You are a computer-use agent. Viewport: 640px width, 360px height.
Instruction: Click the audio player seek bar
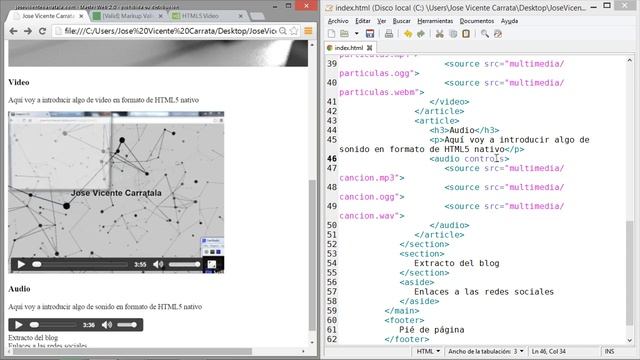point(53,325)
